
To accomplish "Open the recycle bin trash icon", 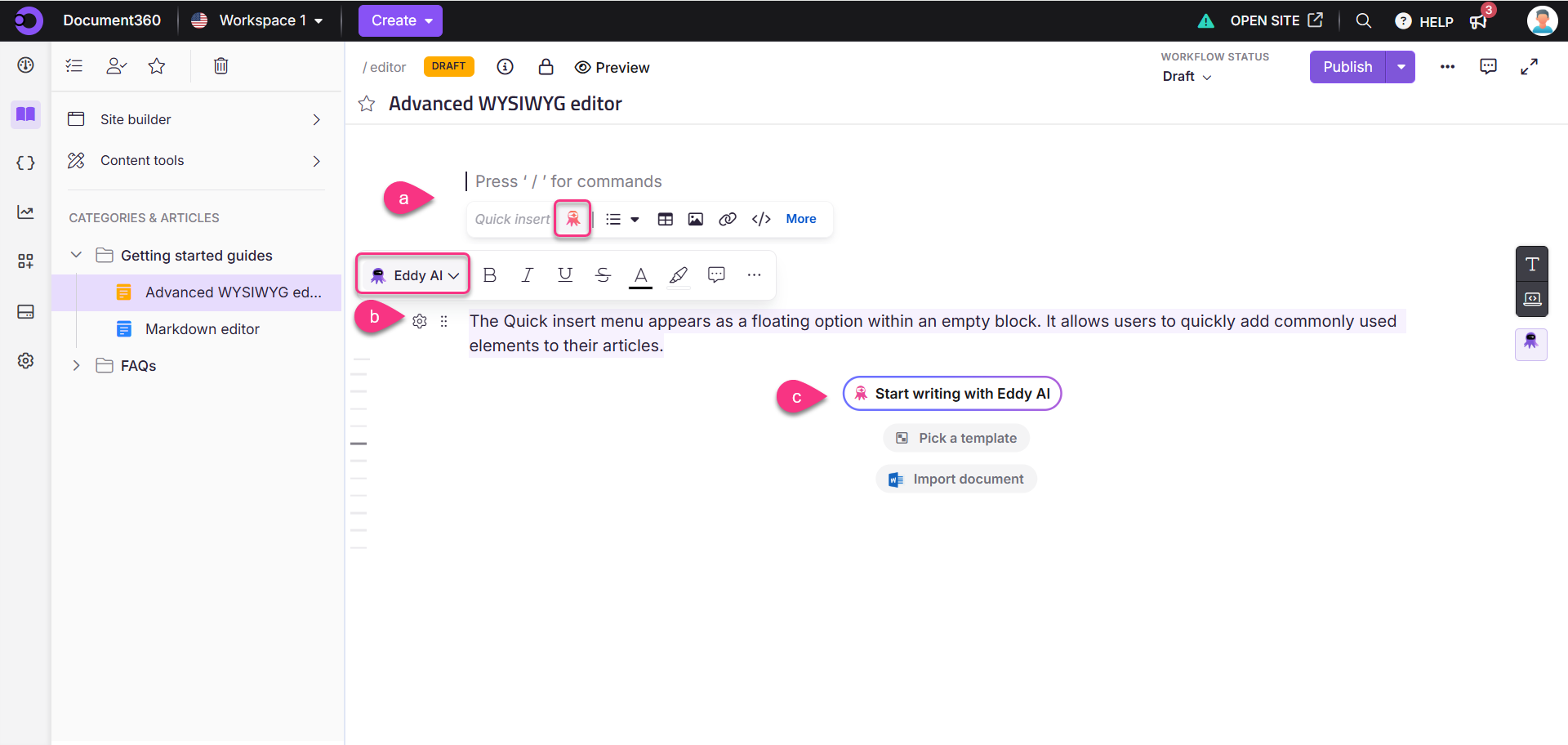I will pyautogui.click(x=220, y=66).
